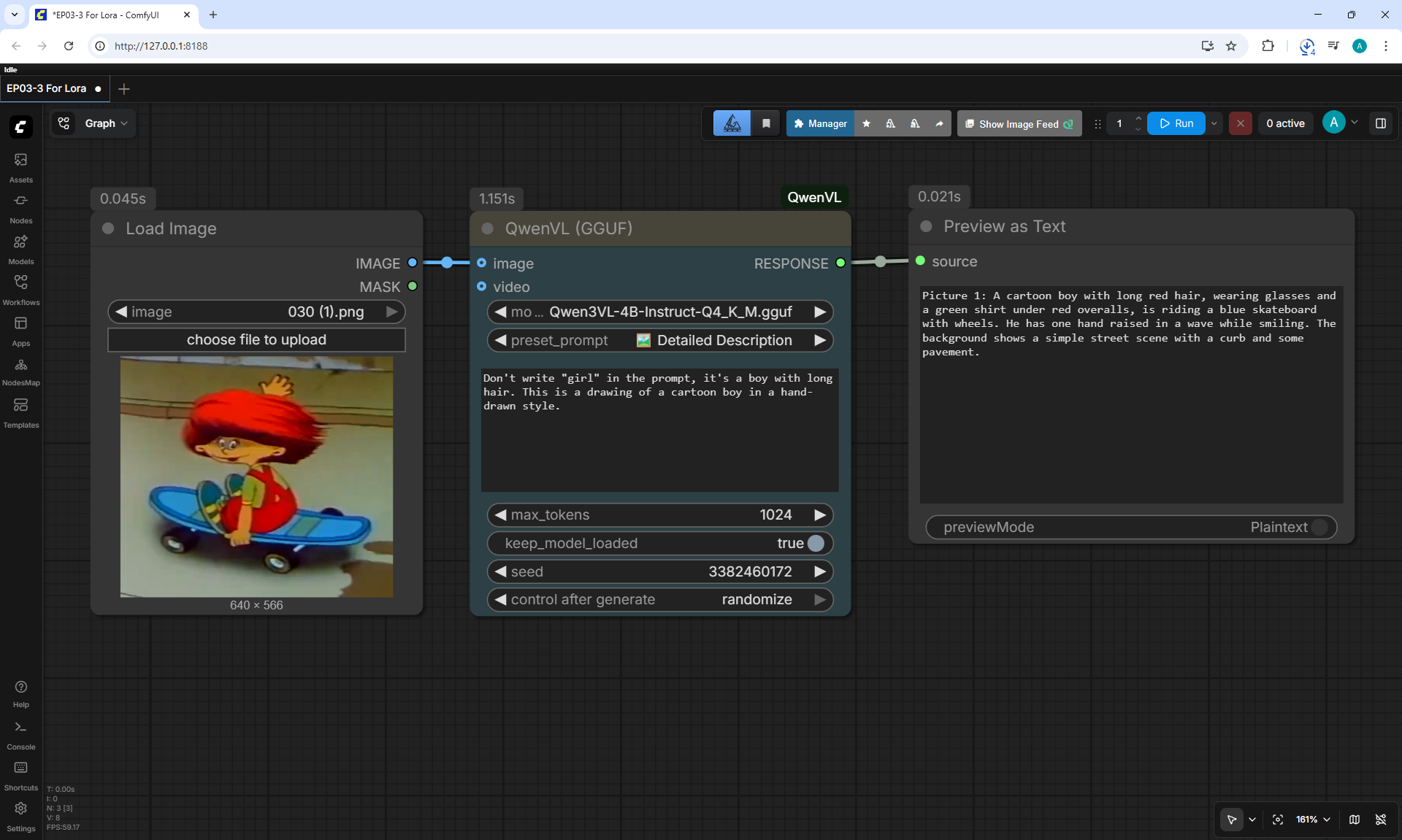
Task: Increase the max_tokens value with right arrow
Action: click(819, 515)
